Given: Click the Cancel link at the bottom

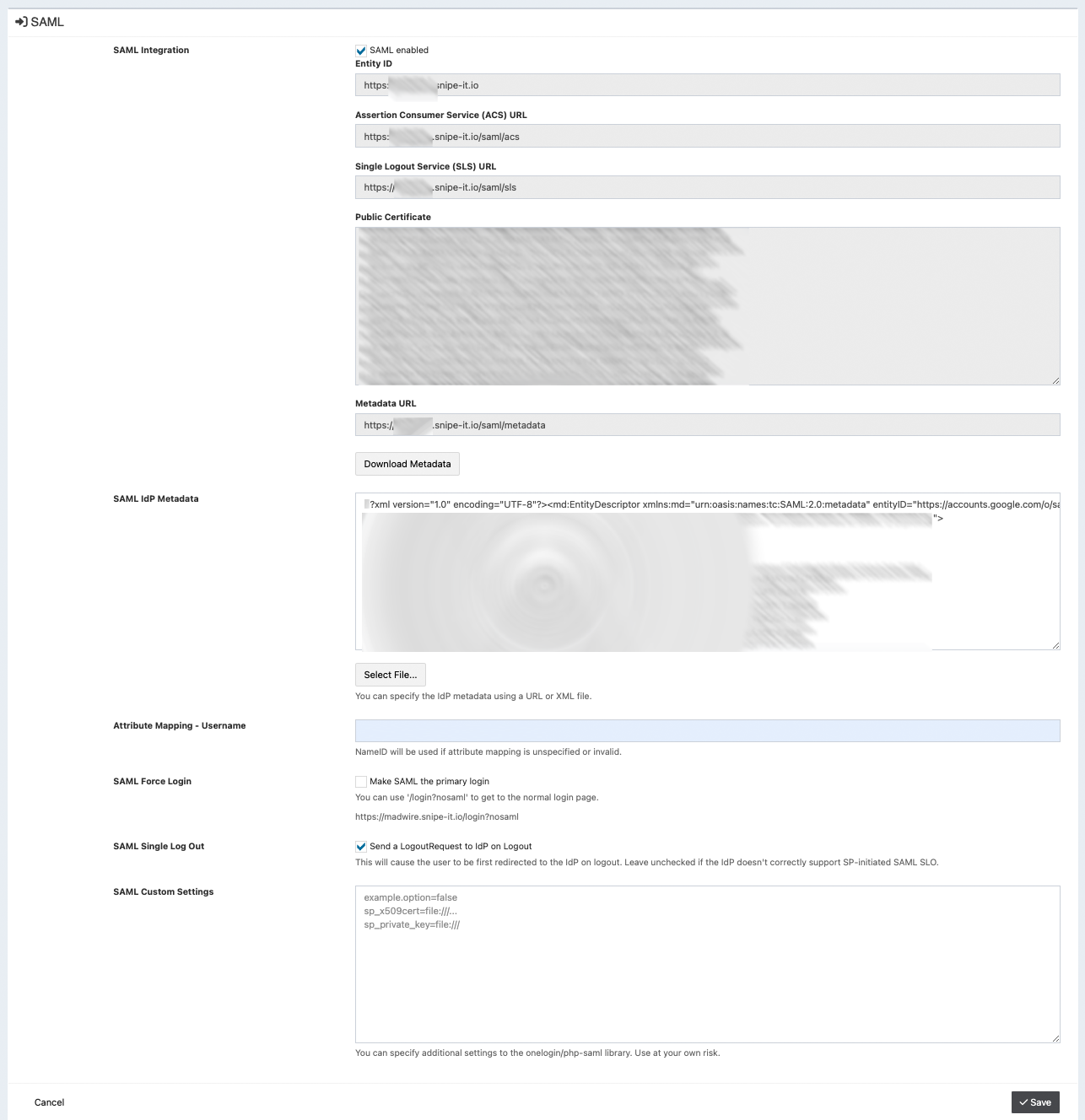Looking at the screenshot, I should pos(49,1102).
